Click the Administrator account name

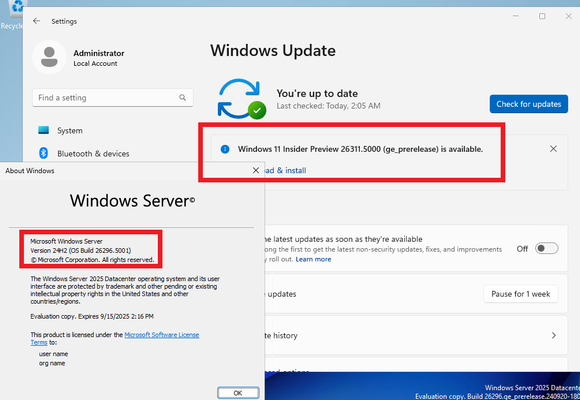pyautogui.click(x=99, y=53)
